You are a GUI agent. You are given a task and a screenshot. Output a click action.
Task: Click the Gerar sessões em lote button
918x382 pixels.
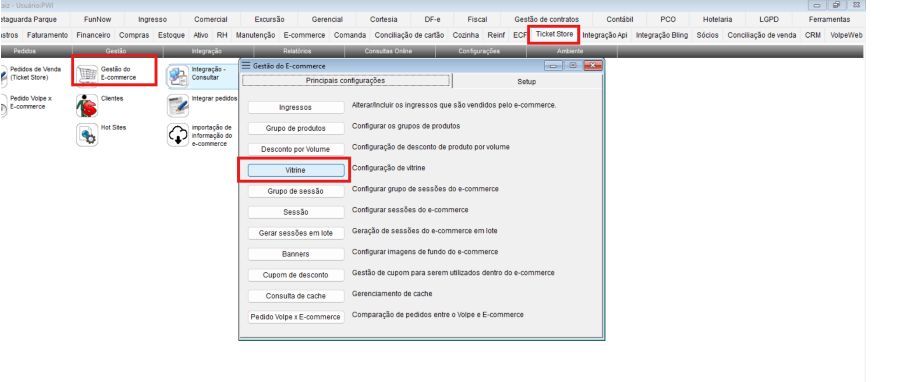296,233
